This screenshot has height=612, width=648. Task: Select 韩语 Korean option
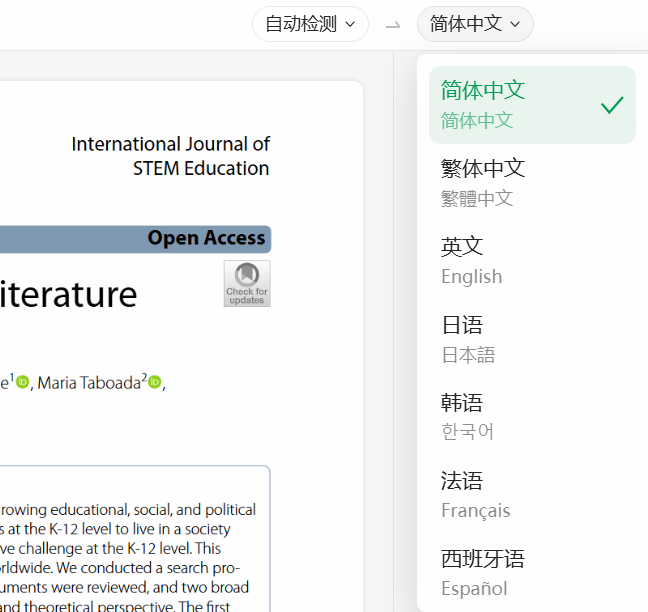(x=532, y=417)
